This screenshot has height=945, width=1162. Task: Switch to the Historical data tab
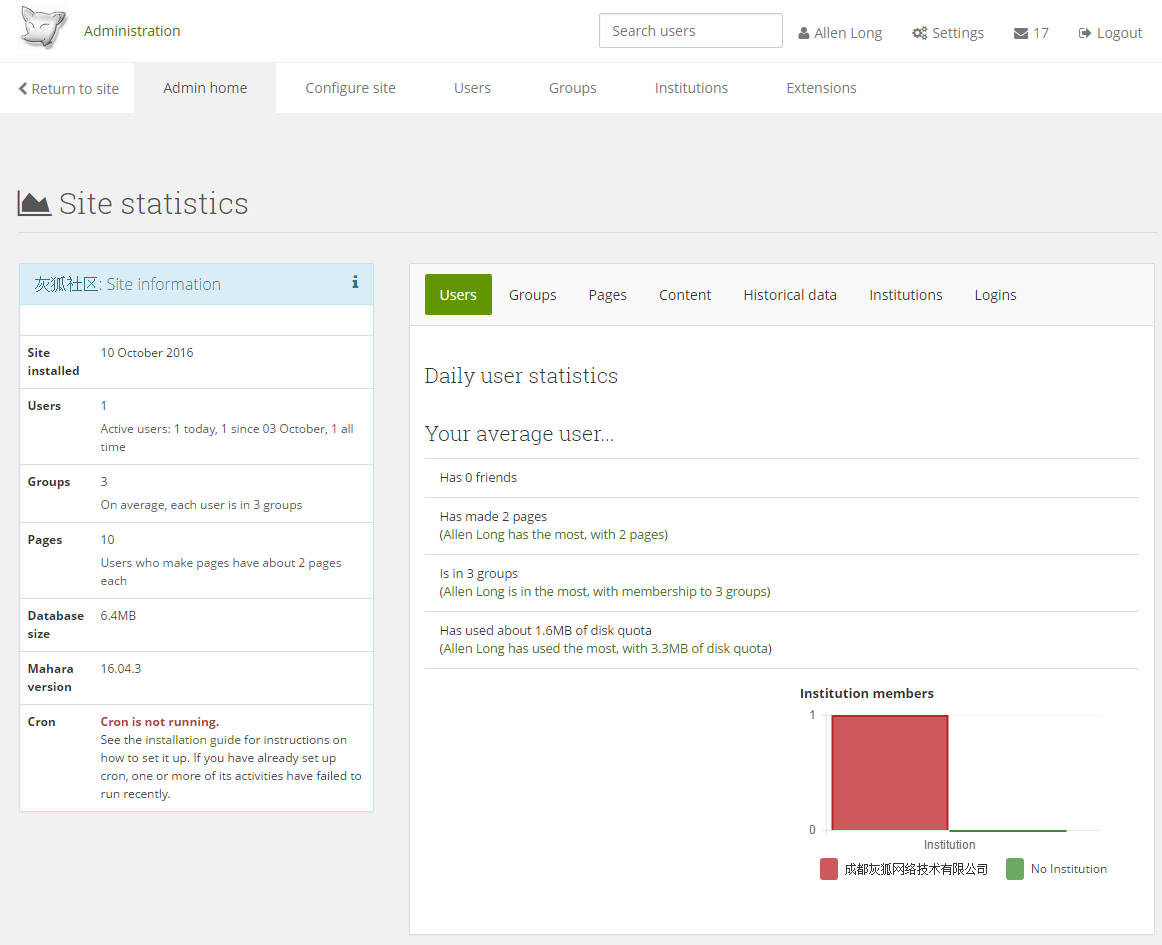point(790,295)
